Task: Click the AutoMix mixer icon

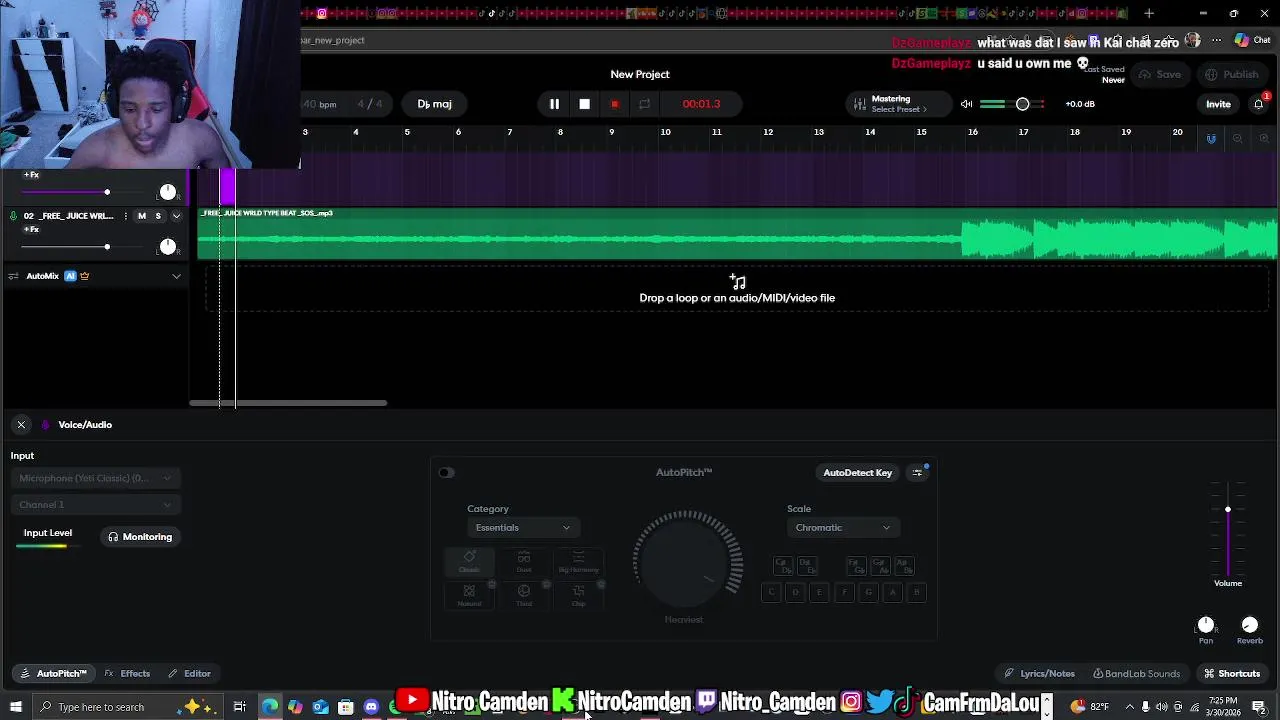Action: pyautogui.click(x=13, y=276)
